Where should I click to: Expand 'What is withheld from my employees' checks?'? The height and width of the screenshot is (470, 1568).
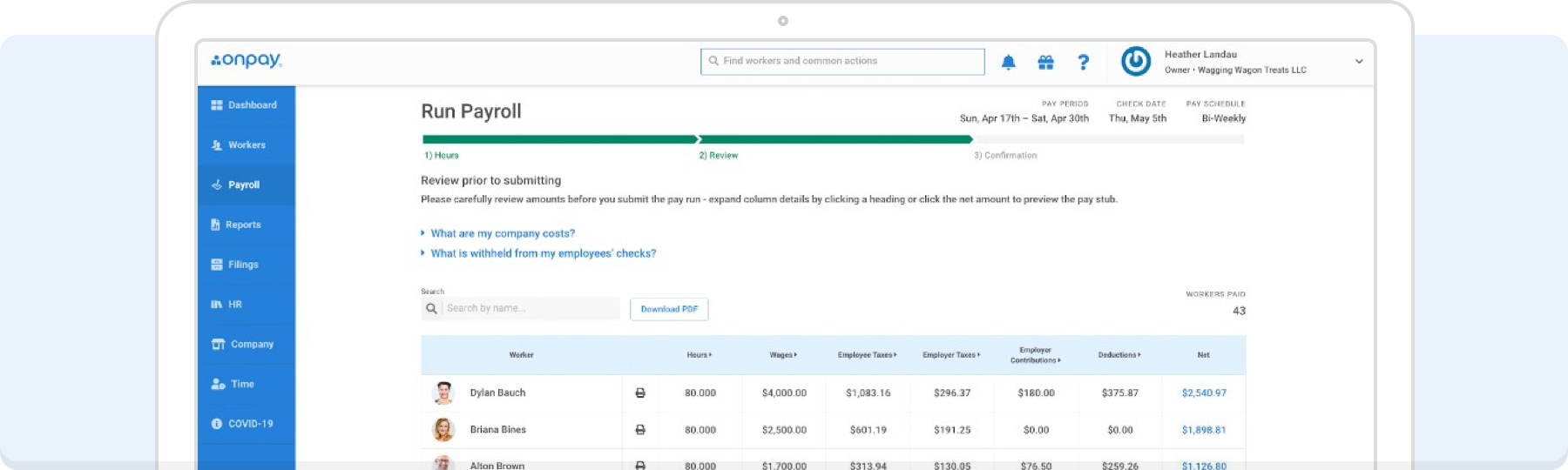click(x=538, y=253)
